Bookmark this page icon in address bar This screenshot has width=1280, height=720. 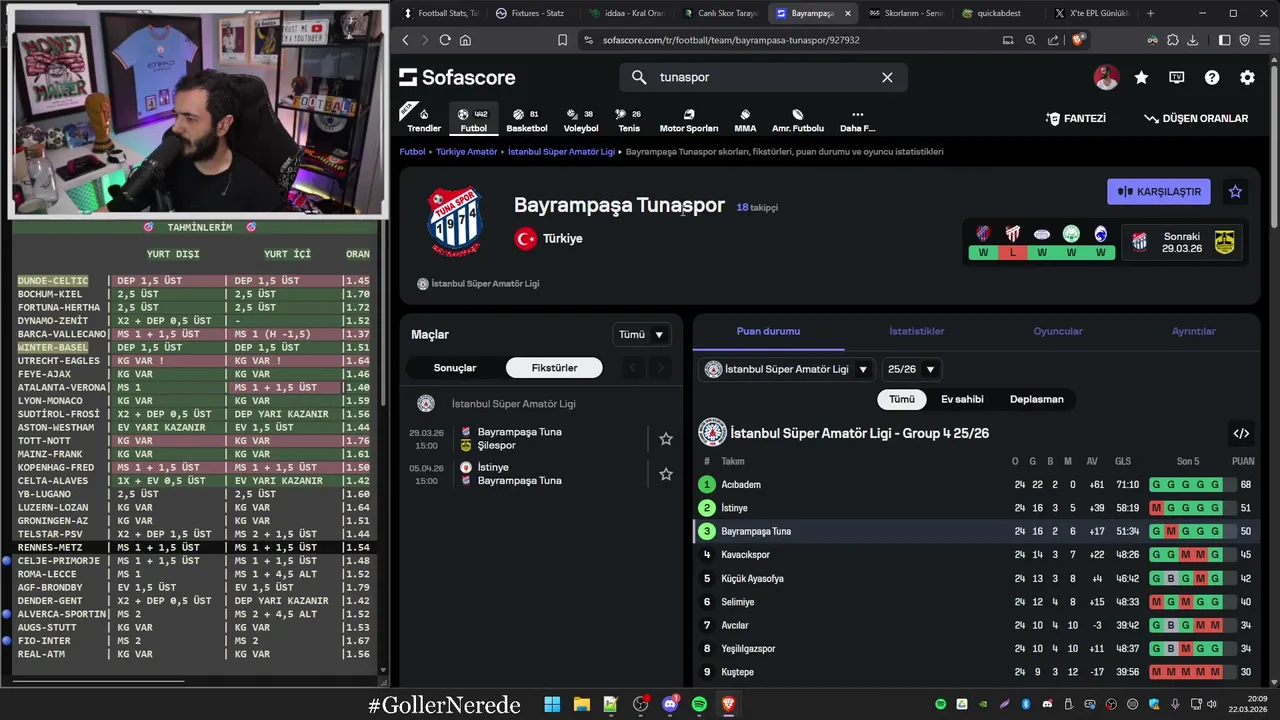pyautogui.click(x=562, y=40)
